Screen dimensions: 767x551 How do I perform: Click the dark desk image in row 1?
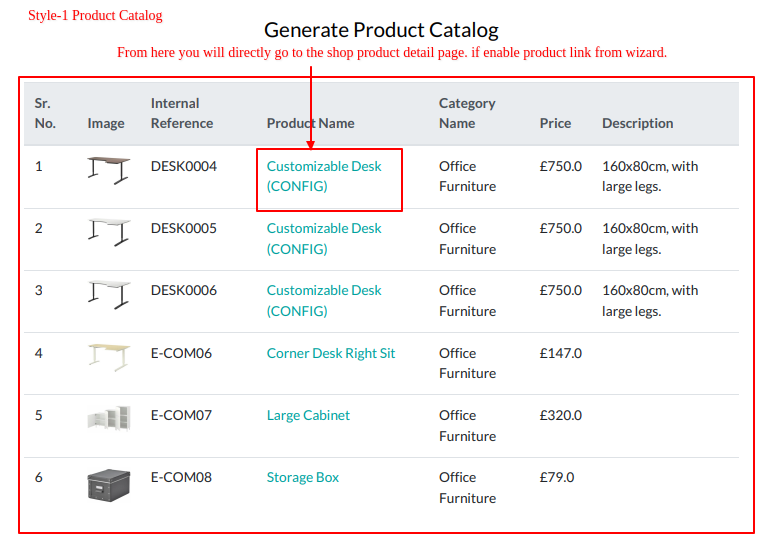tap(109, 170)
